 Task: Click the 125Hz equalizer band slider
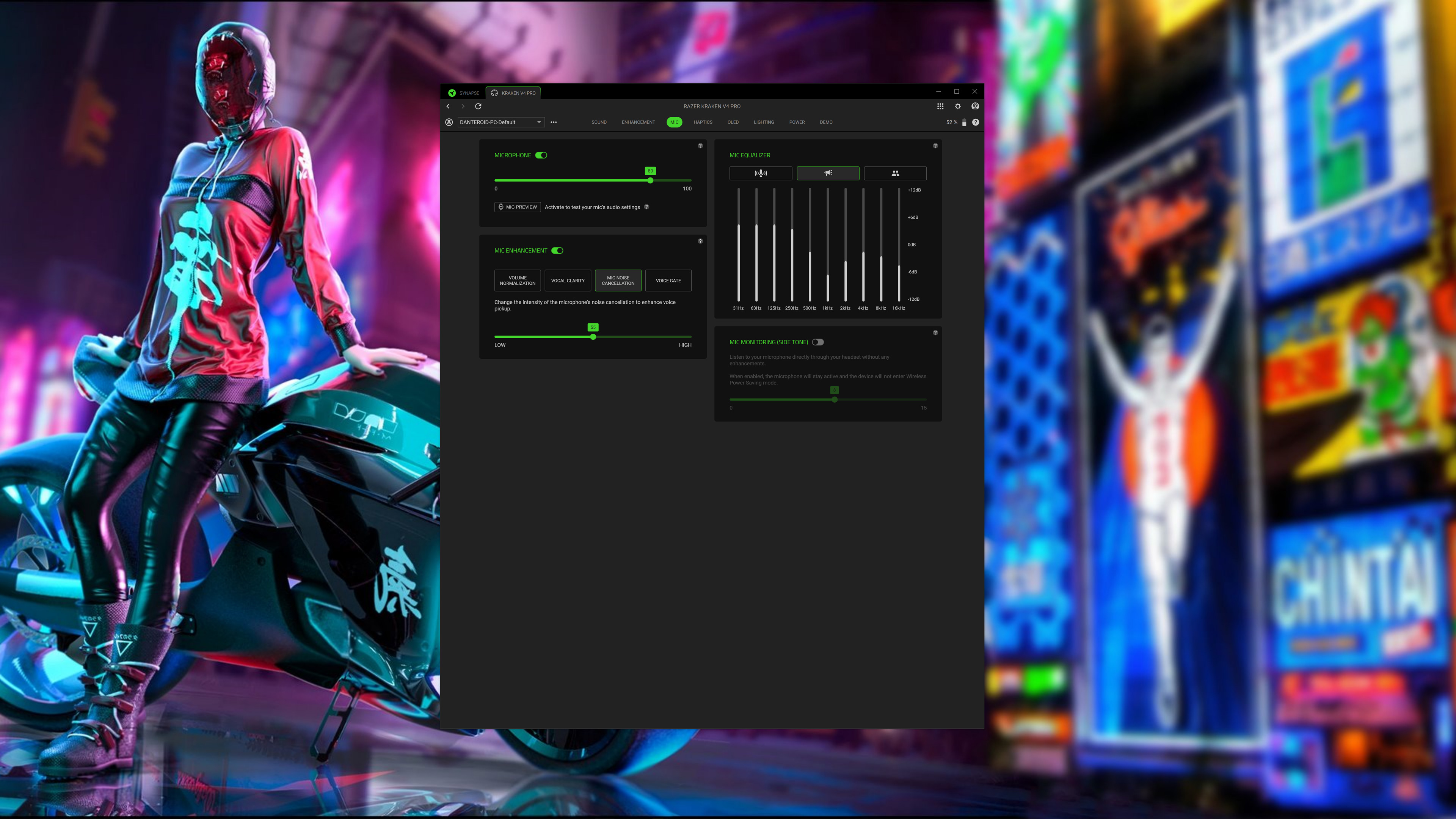774,245
